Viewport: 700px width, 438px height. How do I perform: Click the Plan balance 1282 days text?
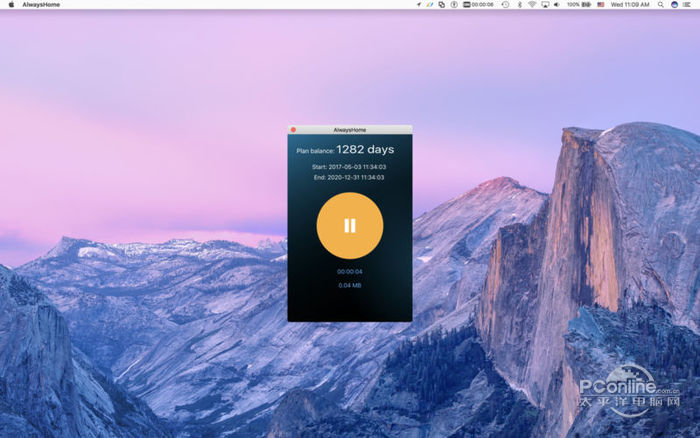[345, 150]
